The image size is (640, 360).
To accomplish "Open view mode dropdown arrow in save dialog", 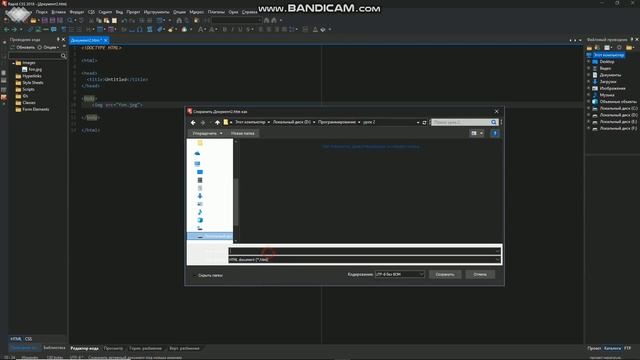I will [481, 133].
